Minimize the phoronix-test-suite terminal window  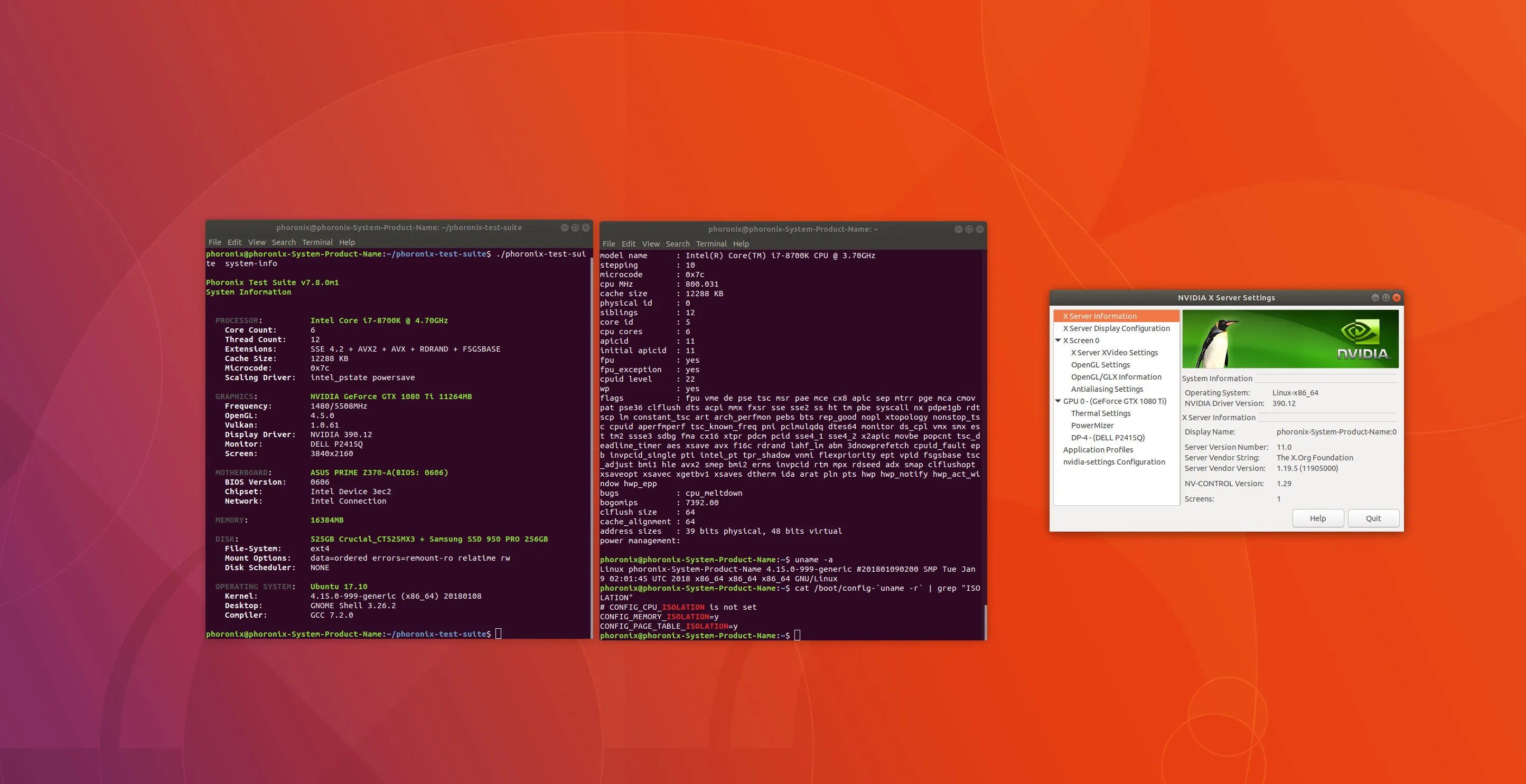(565, 228)
